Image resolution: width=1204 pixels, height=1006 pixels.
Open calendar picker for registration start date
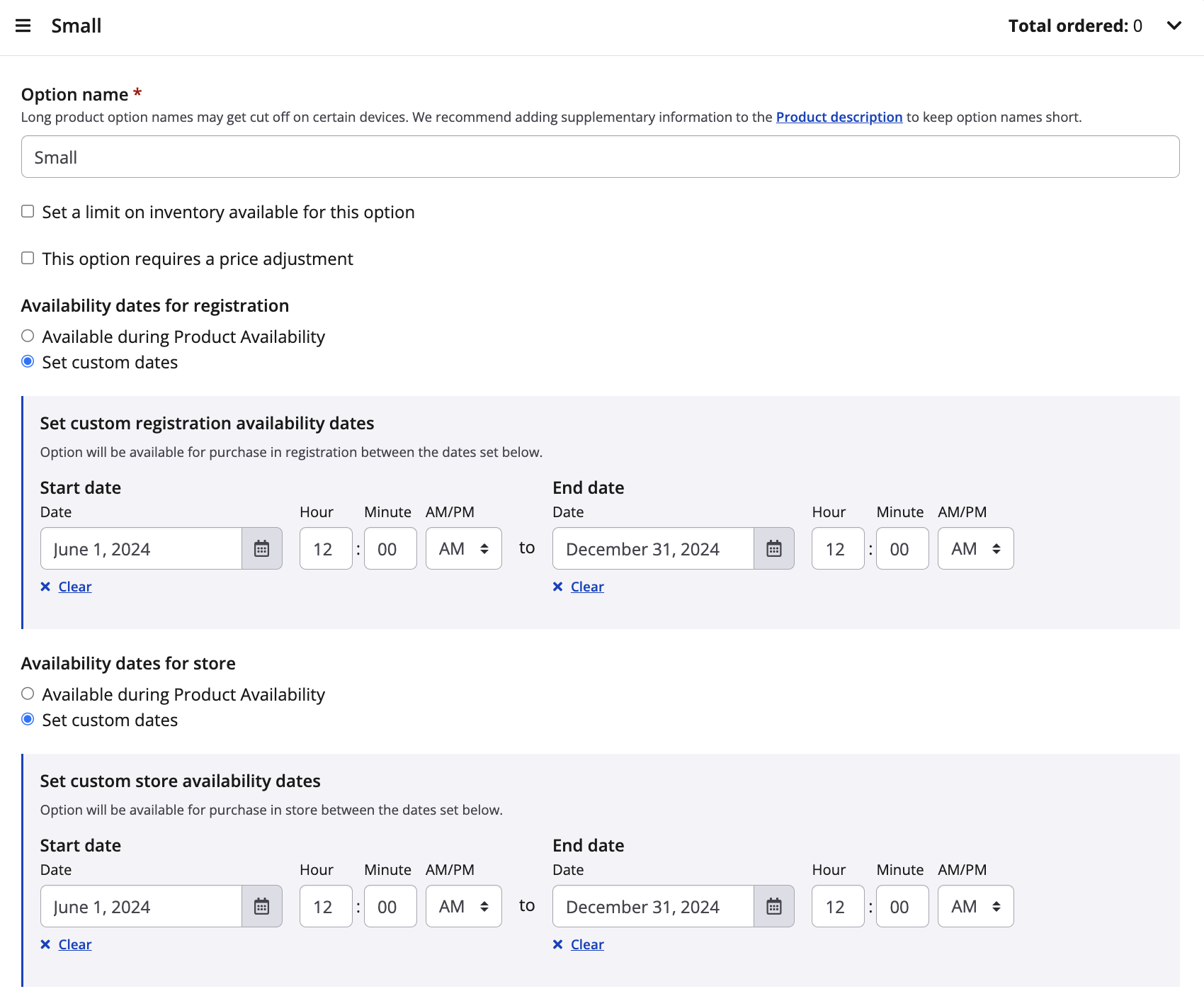click(262, 548)
